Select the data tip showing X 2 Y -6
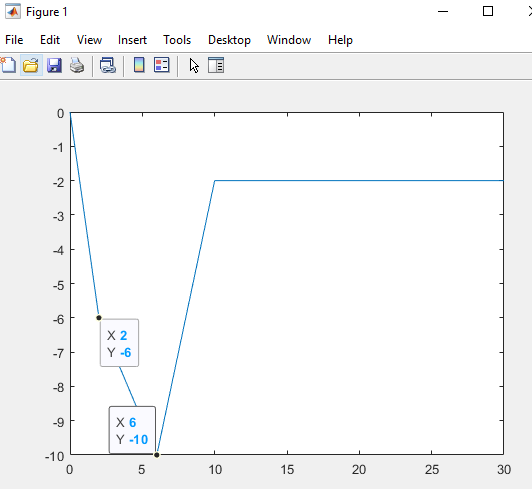 119,343
